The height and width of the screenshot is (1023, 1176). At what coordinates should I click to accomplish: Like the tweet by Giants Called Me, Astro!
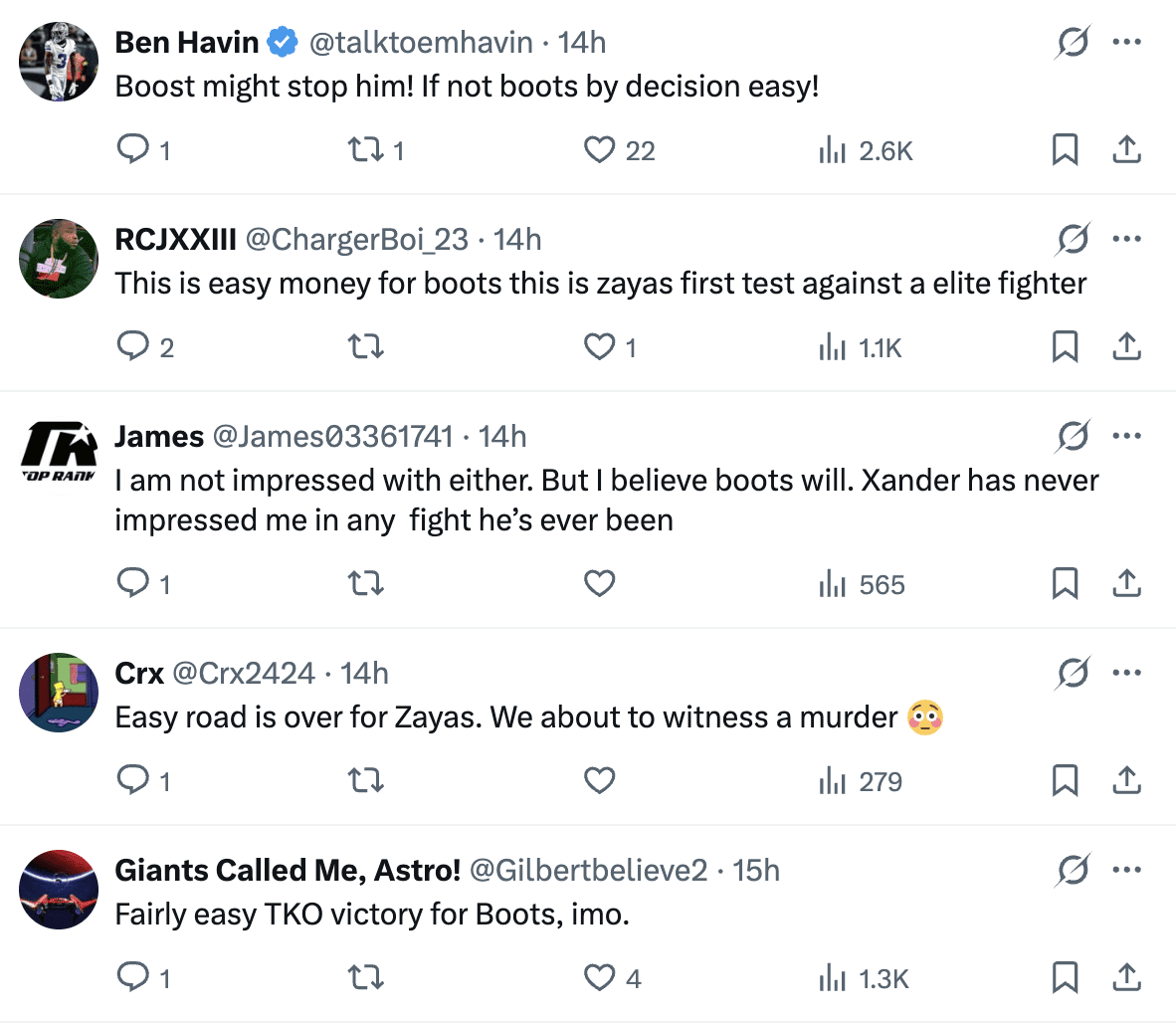click(x=599, y=978)
